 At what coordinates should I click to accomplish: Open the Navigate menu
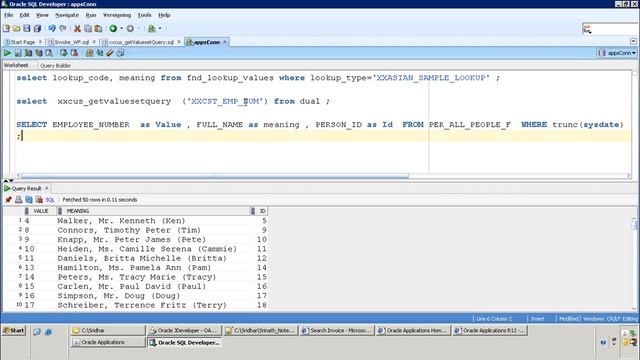pyautogui.click(x=67, y=15)
